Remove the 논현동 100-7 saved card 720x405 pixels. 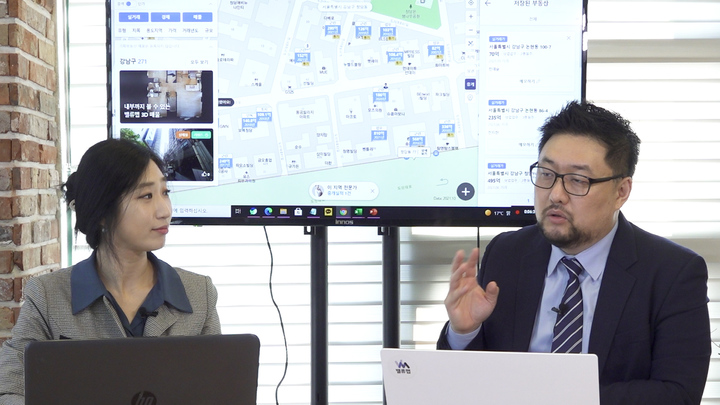568,38
